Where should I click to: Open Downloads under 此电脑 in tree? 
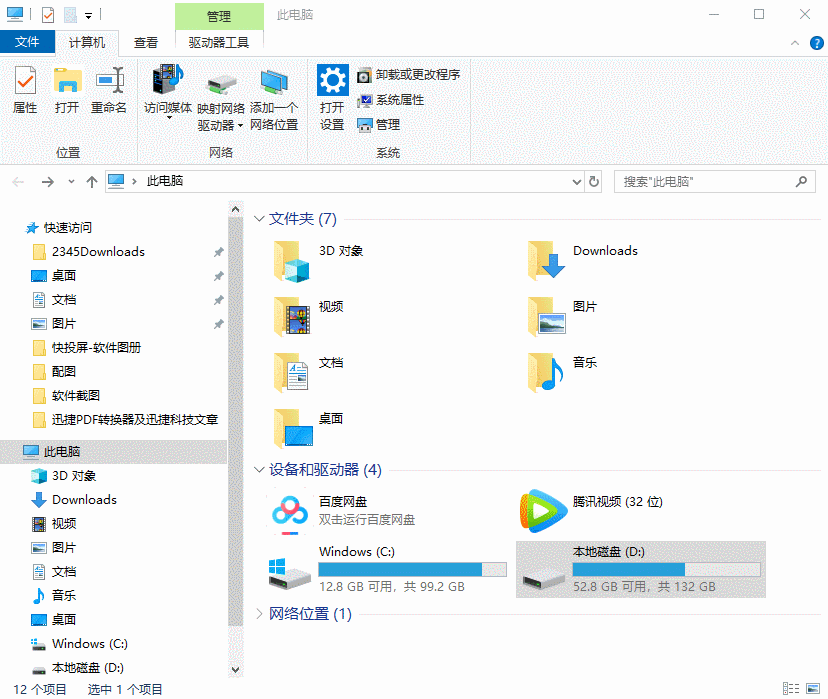click(x=84, y=499)
